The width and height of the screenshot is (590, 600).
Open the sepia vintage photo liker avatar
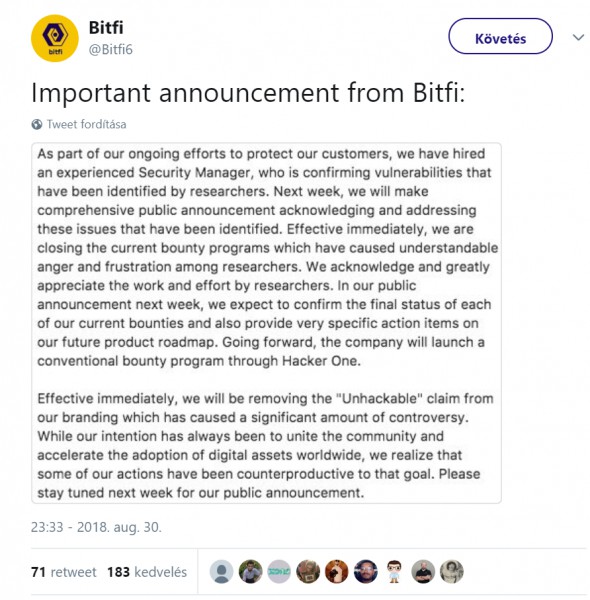point(451,572)
